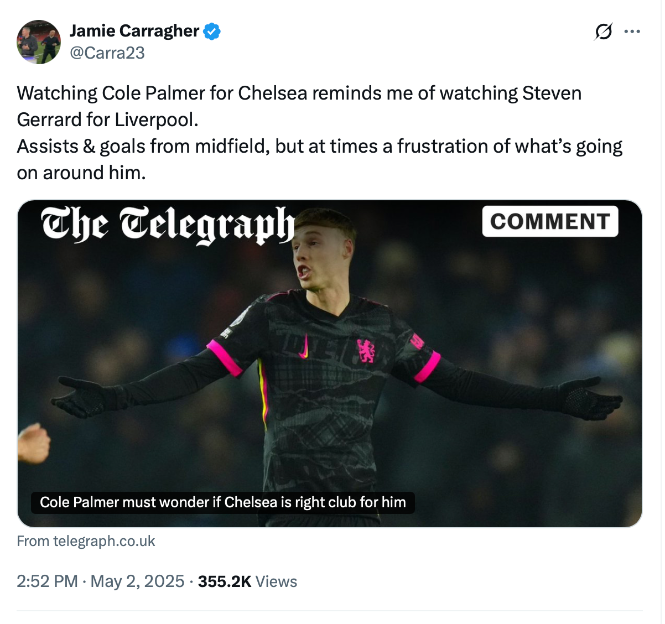Open the three-dot More options menu
This screenshot has width=665, height=624.
(x=632, y=31)
